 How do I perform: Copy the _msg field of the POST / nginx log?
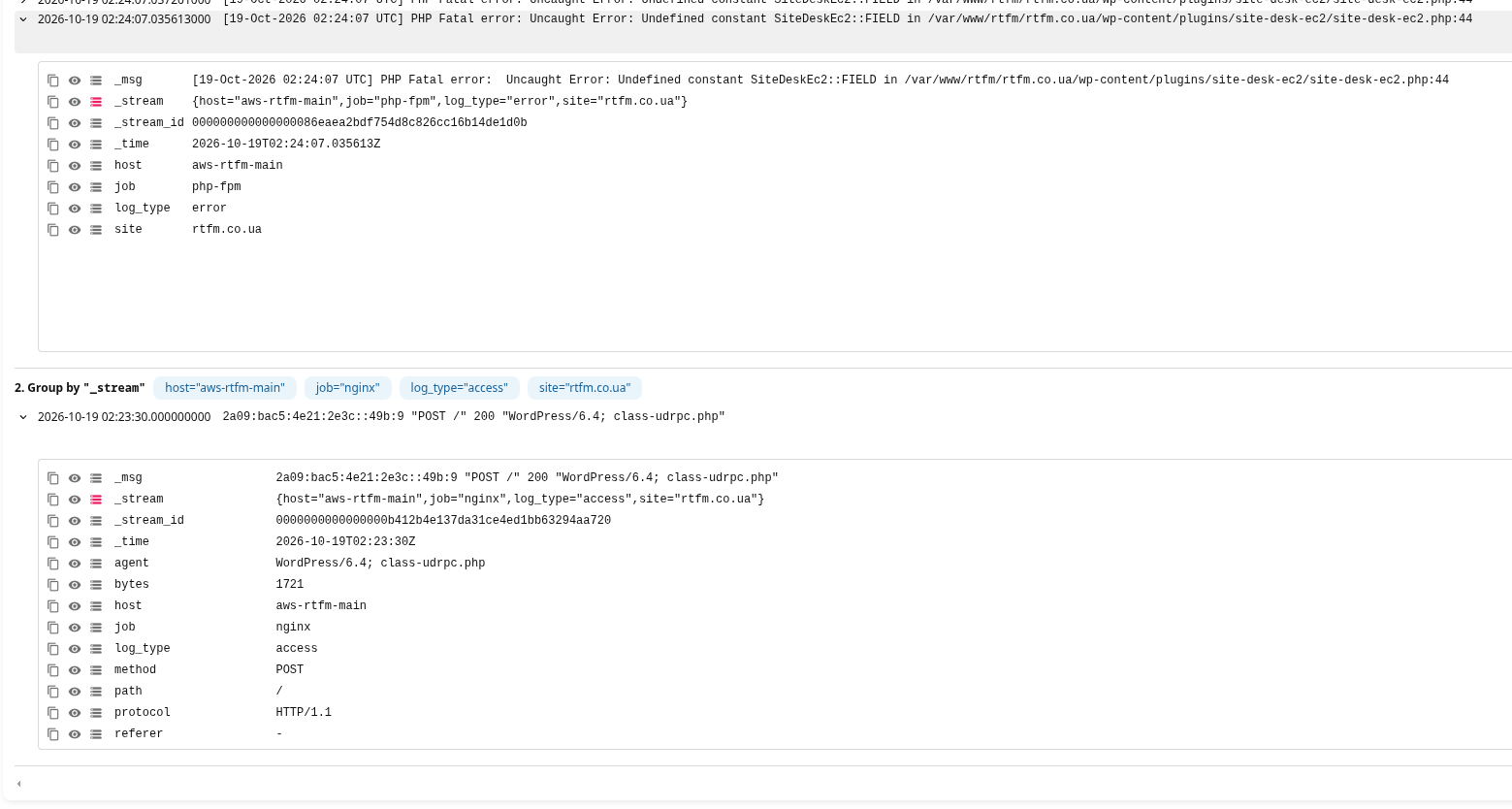53,478
